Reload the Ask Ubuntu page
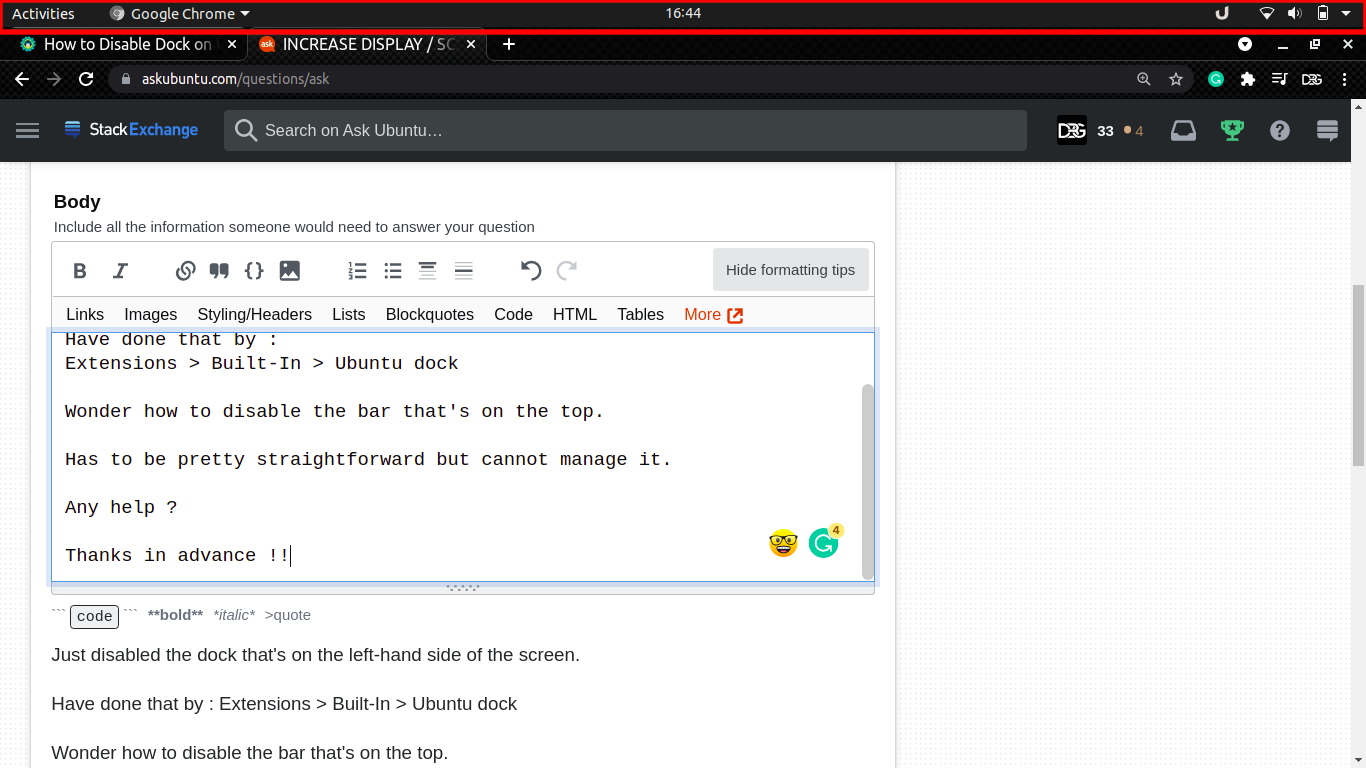The height and width of the screenshot is (768, 1366). pyautogui.click(x=86, y=79)
